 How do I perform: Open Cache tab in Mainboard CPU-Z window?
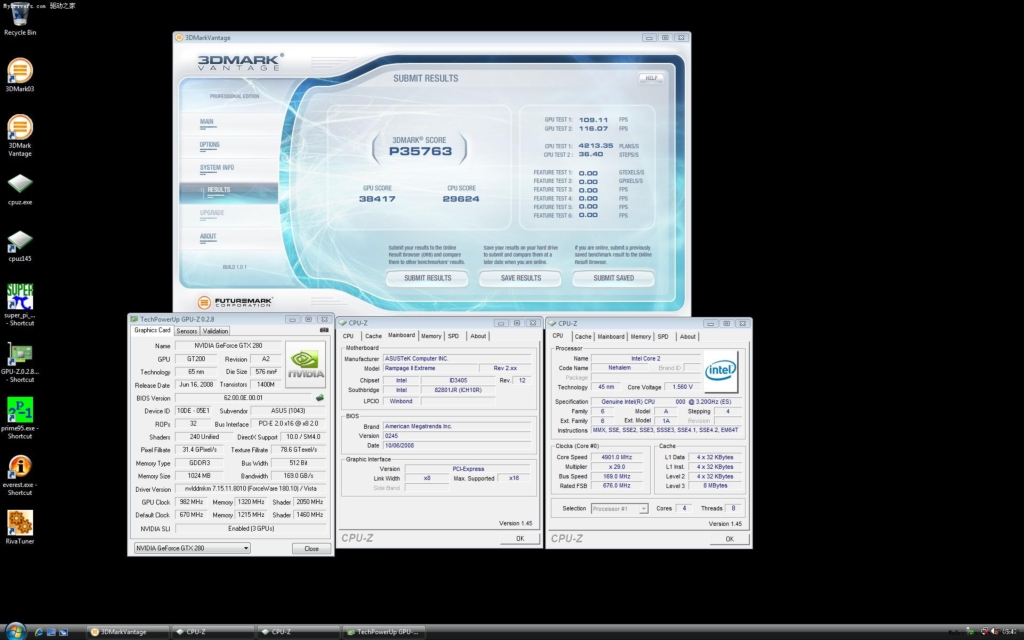374,336
